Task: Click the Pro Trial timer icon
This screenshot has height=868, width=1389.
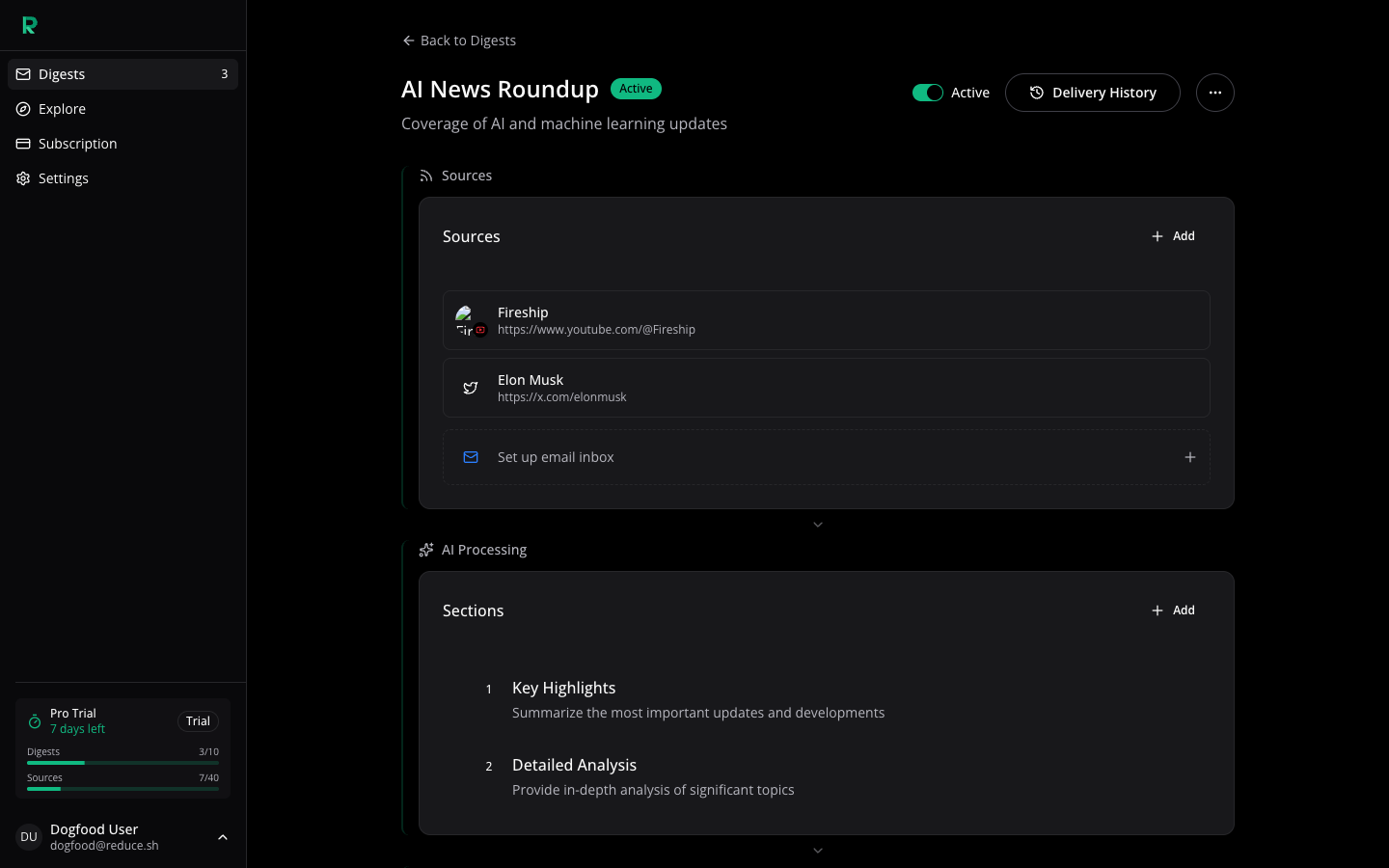Action: [35, 721]
